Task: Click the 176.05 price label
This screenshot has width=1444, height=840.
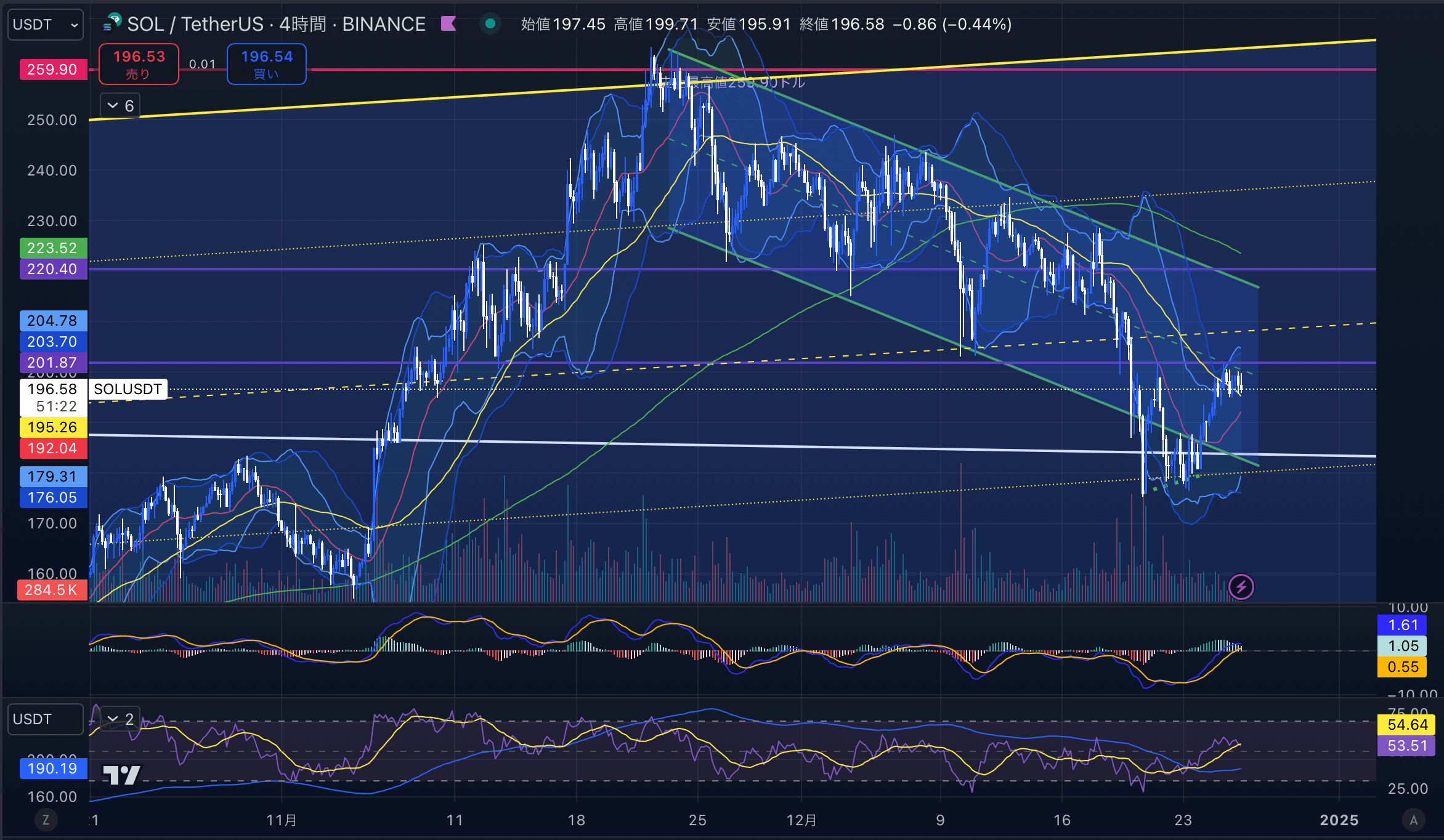Action: click(x=52, y=498)
